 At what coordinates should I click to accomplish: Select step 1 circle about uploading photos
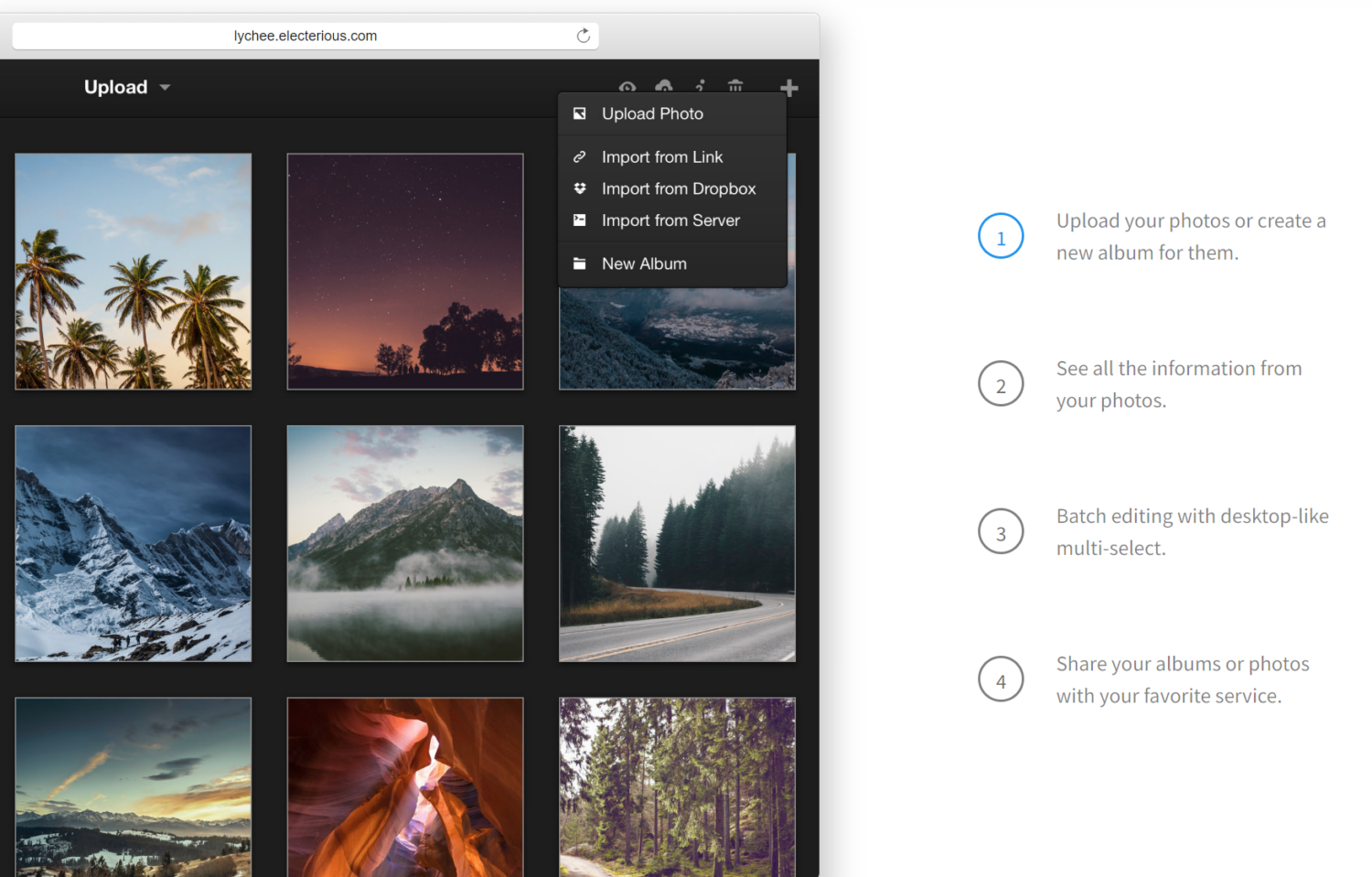1001,236
